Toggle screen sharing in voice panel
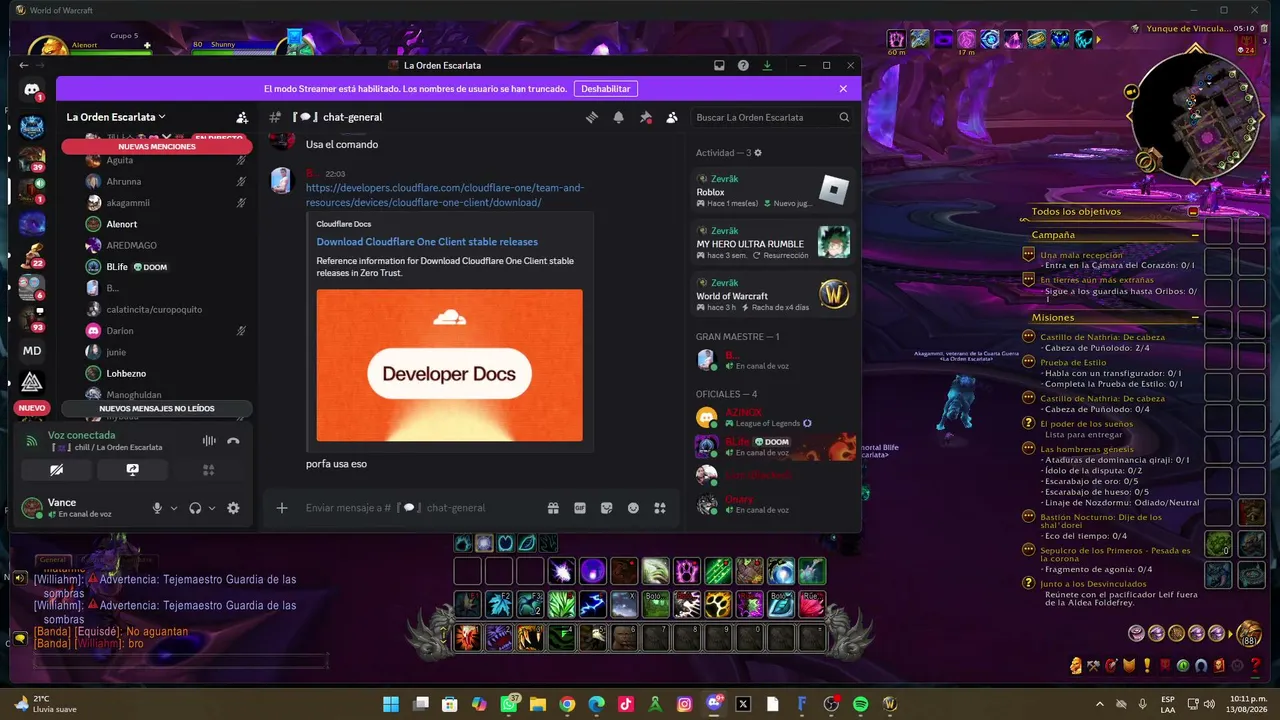Viewport: 1280px width, 720px height. point(133,470)
